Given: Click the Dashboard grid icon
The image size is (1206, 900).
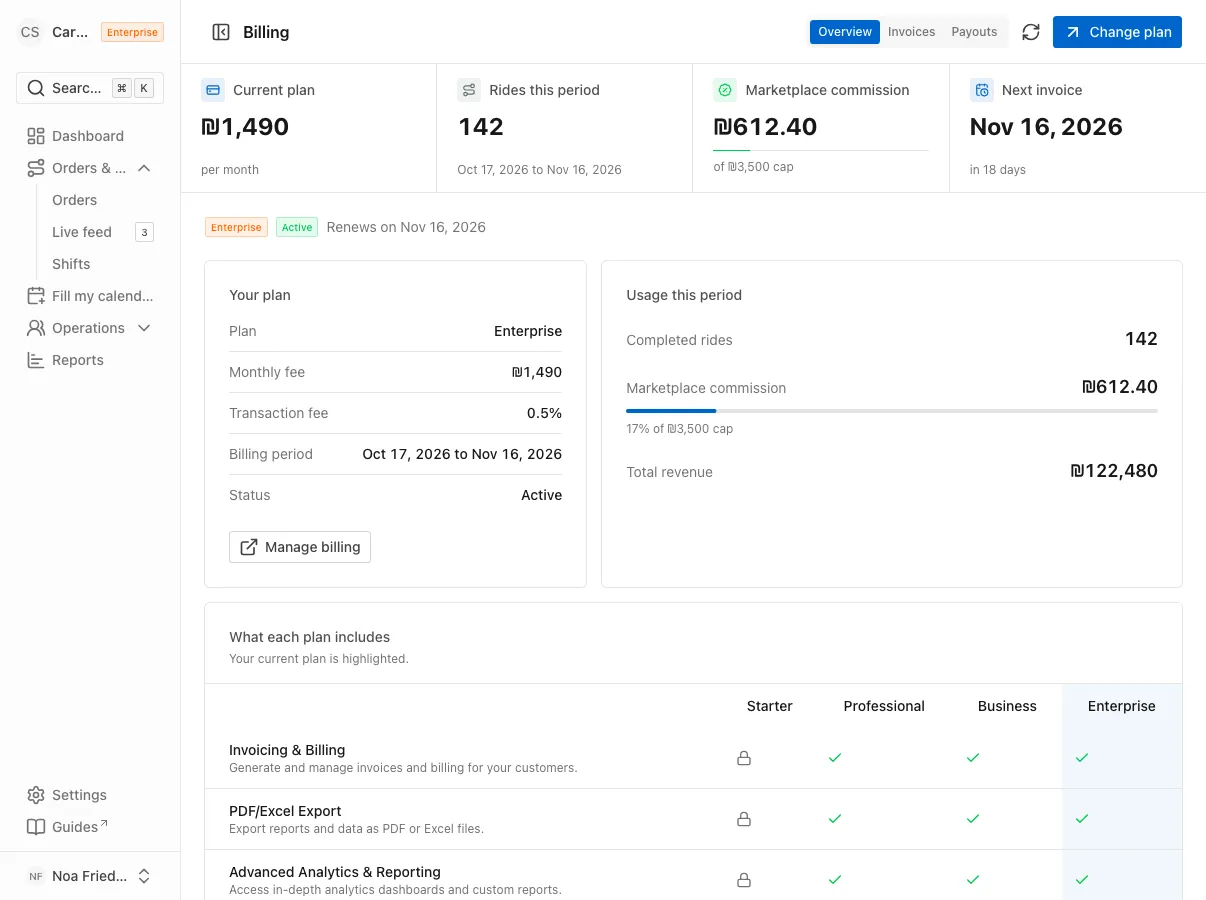Looking at the screenshot, I should point(36,136).
